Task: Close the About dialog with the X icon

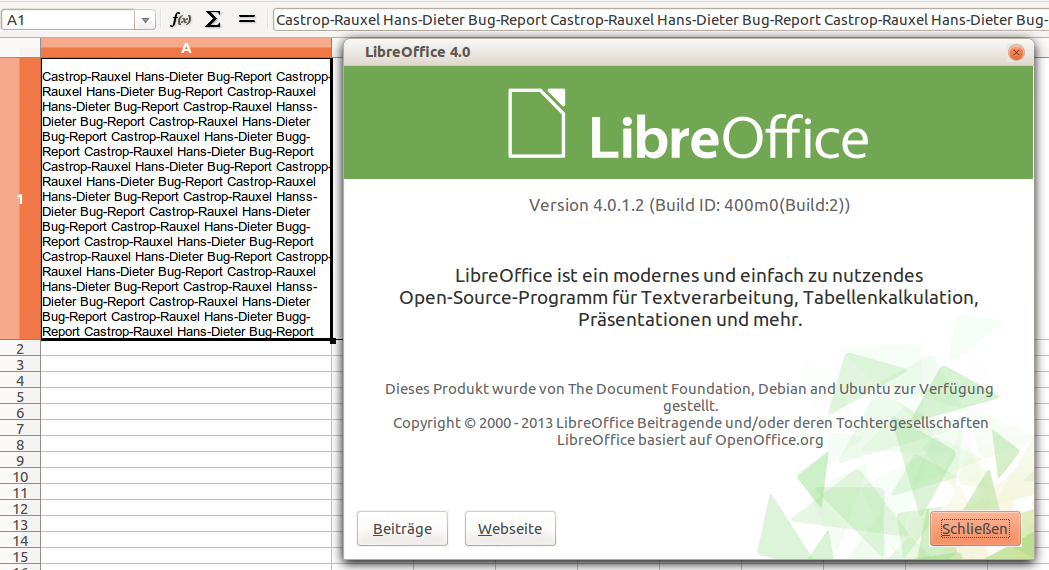Action: tap(1016, 52)
